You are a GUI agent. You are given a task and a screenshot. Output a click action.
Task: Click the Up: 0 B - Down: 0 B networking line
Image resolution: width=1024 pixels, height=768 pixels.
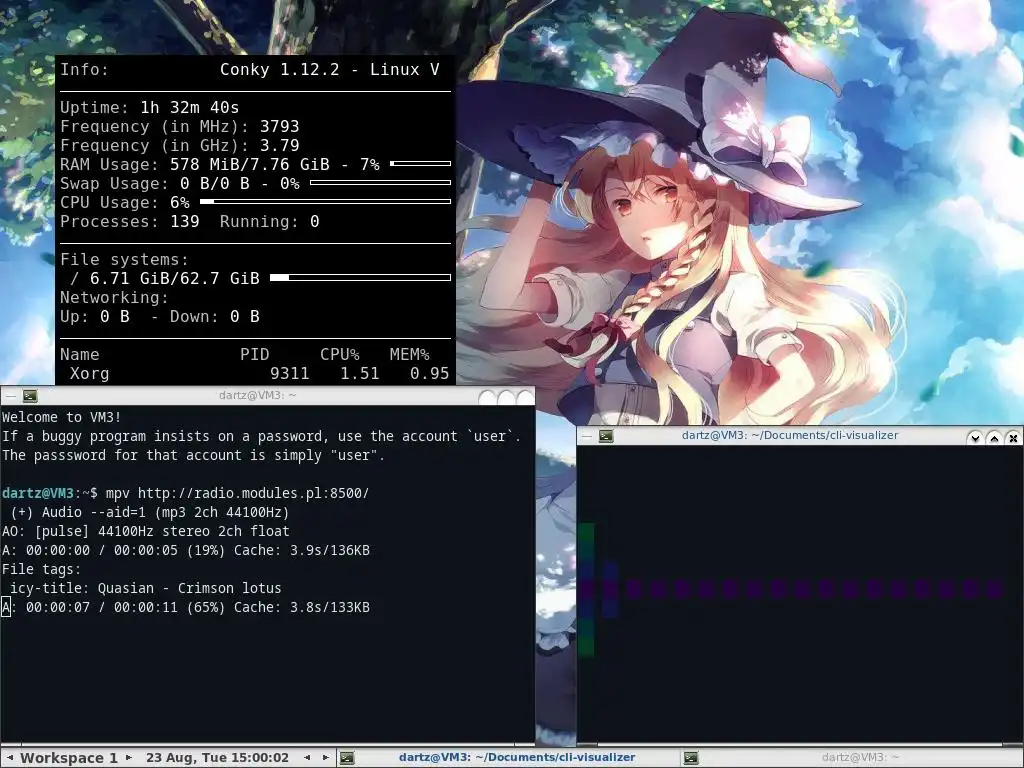pos(159,317)
